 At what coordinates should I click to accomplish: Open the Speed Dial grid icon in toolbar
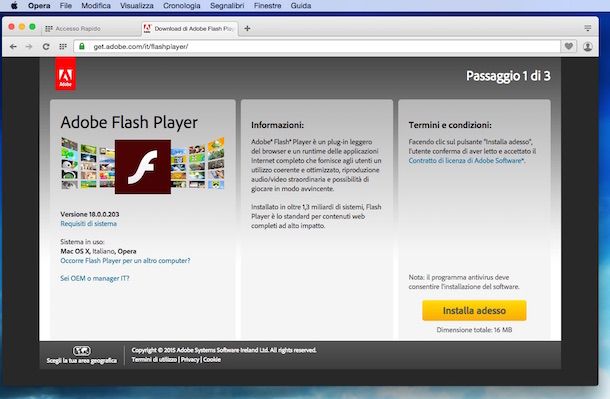63,46
